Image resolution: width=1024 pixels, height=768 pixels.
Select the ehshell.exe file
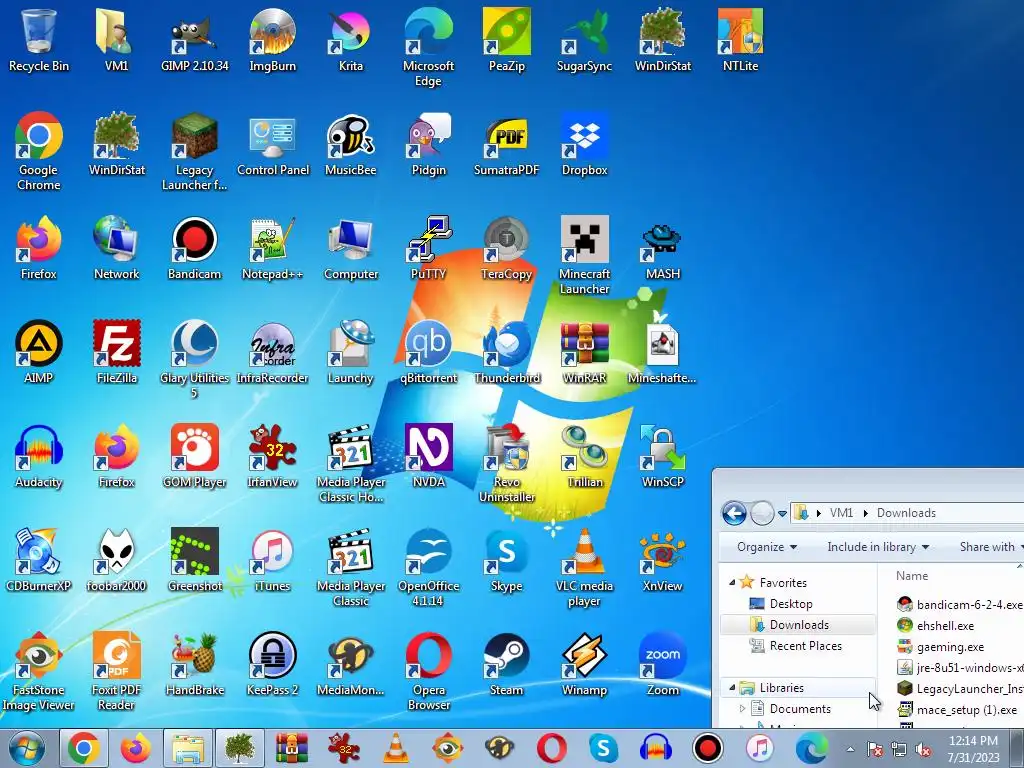click(936, 625)
